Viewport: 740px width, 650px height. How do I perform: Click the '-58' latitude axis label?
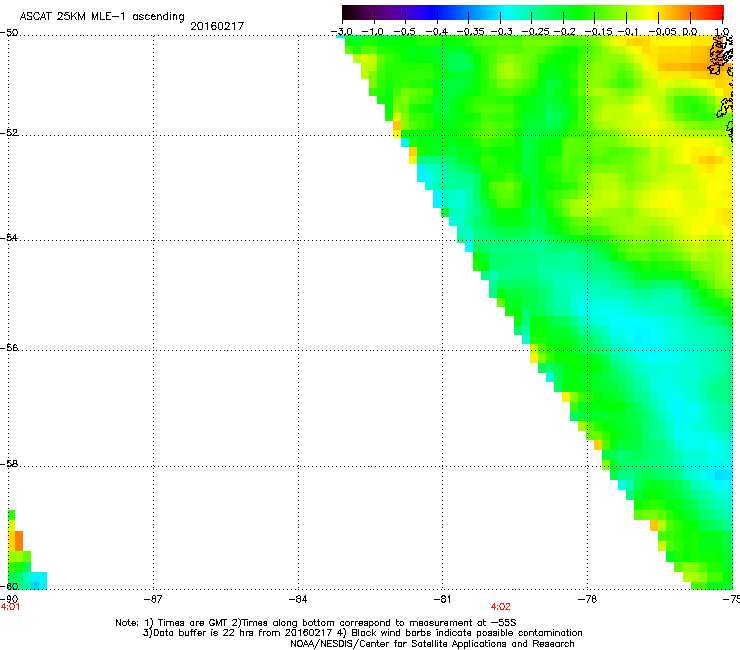tap(9, 464)
